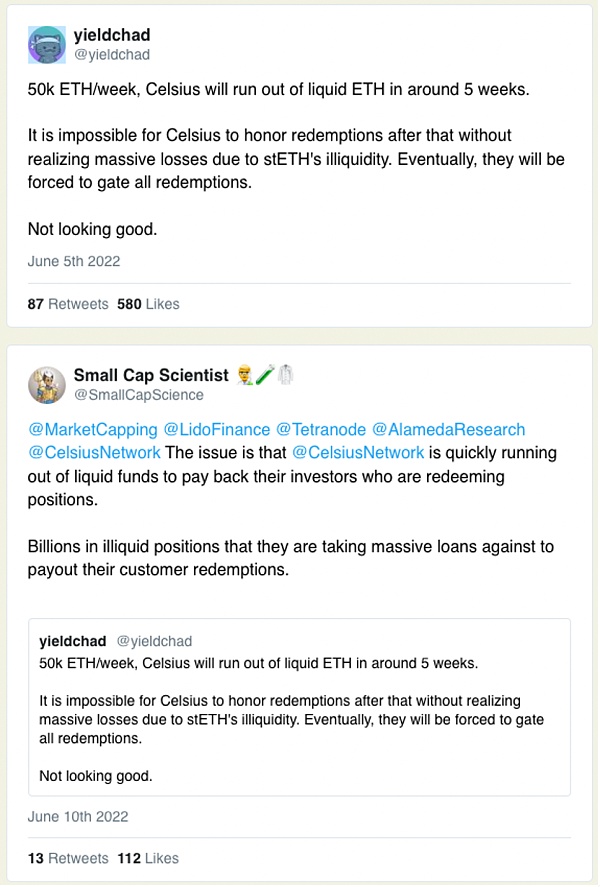Open the @yieldchad handle in first tweet
Screen dimensions: 600x887
(x=112, y=55)
